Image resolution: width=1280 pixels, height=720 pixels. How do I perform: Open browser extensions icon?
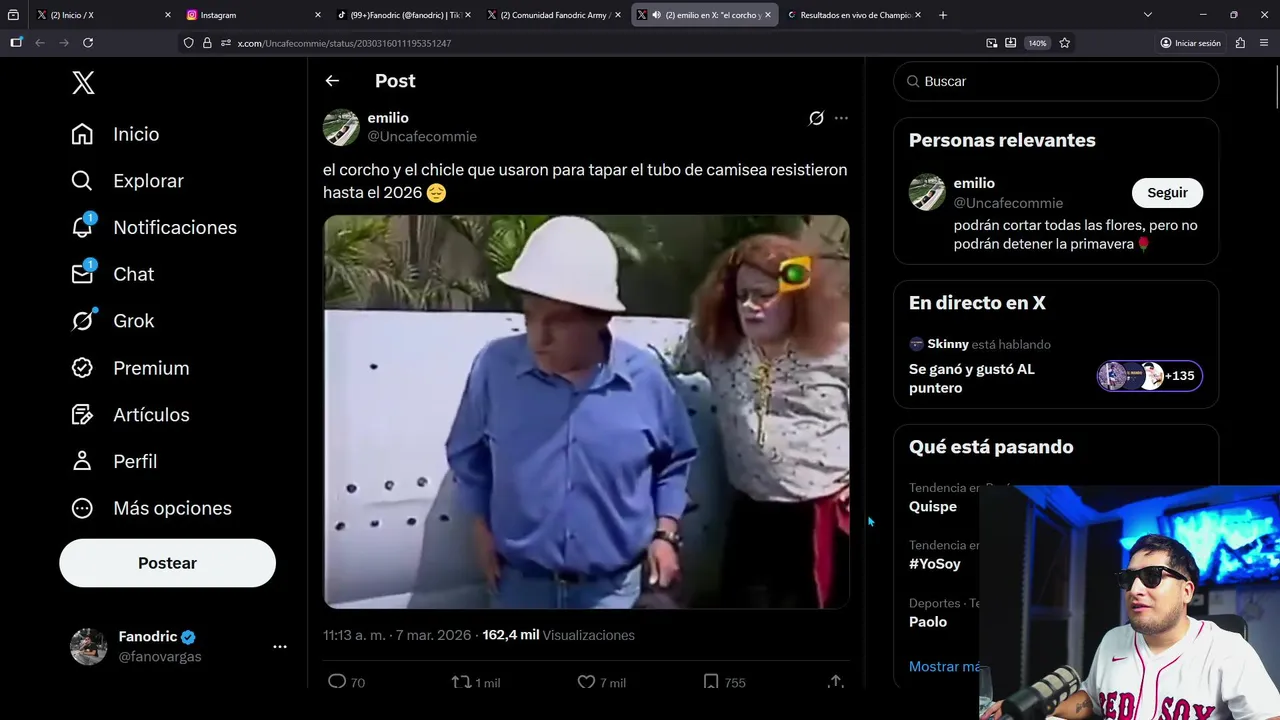click(1240, 43)
